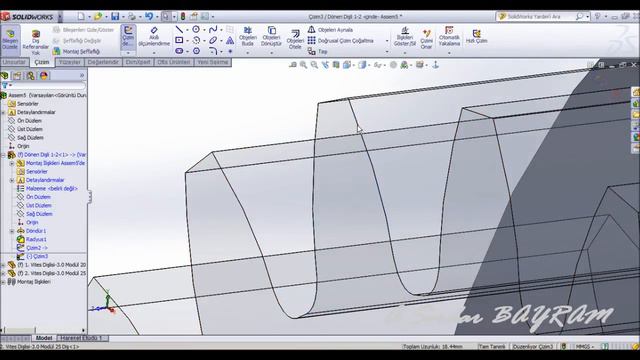
Task: Select the Spline sketch tool
Action: point(213,29)
